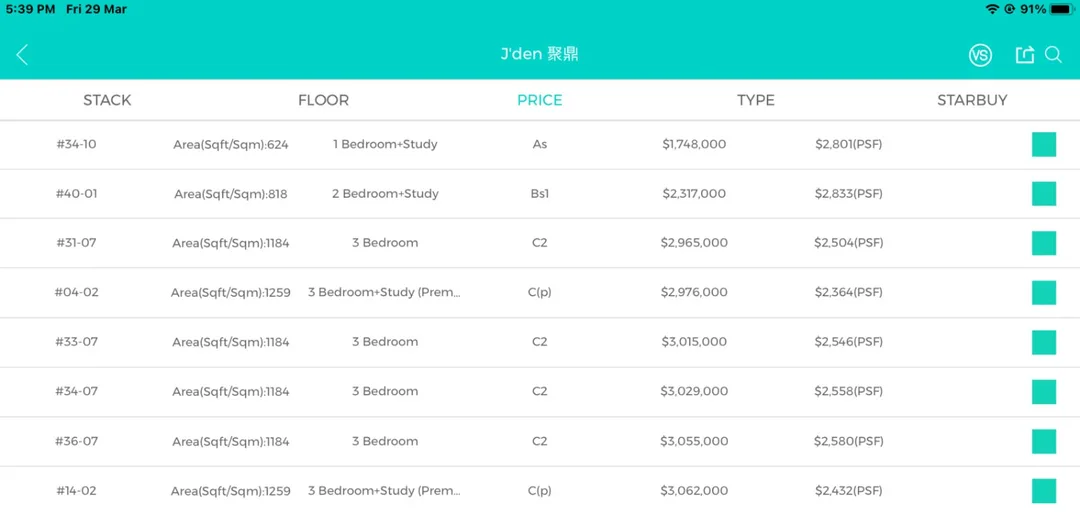Toggle starbuy box for unit #04-02

click(1043, 293)
